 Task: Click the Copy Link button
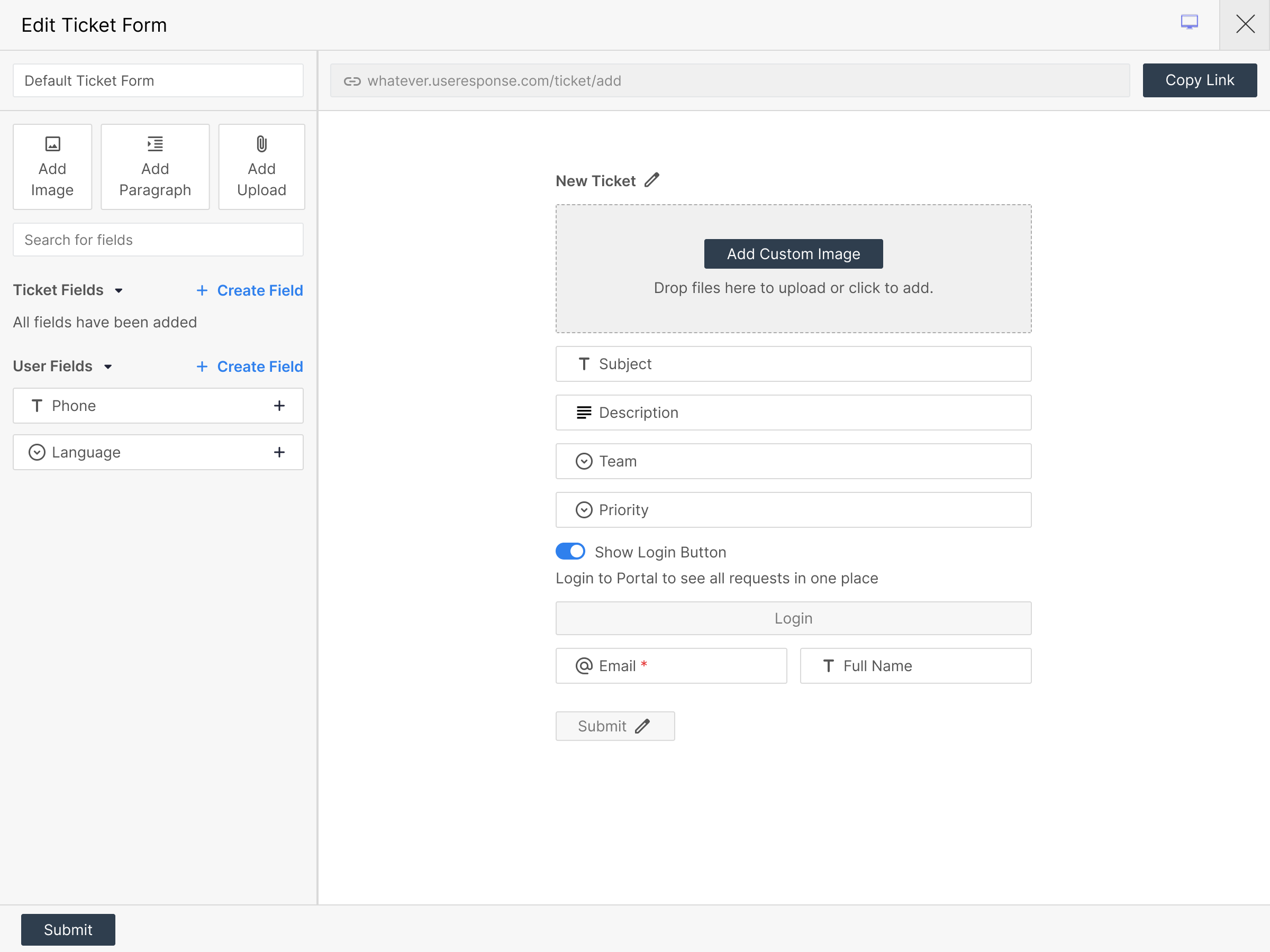coord(1200,80)
